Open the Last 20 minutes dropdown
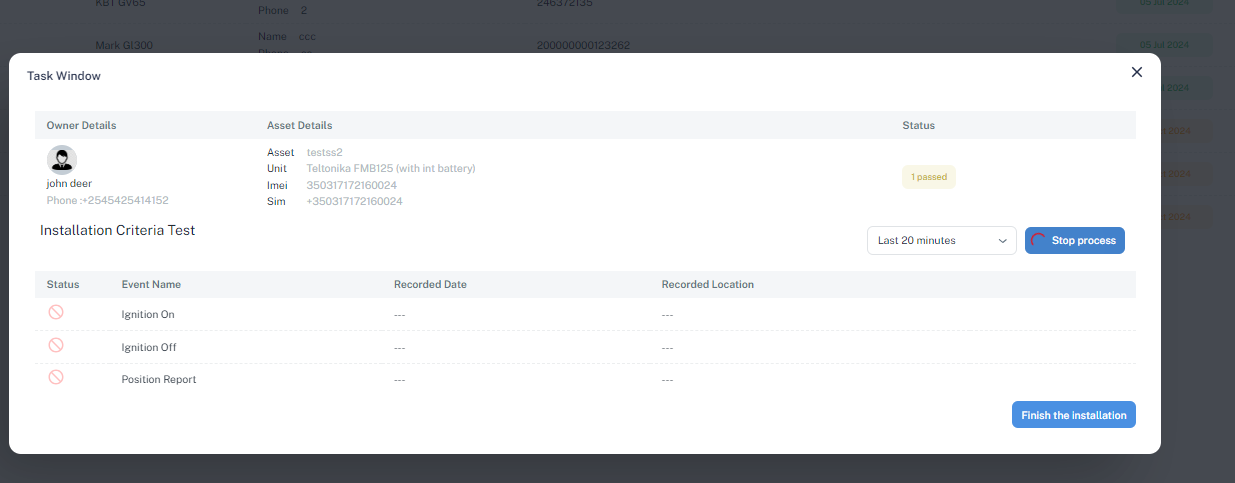1235x483 pixels. click(942, 240)
